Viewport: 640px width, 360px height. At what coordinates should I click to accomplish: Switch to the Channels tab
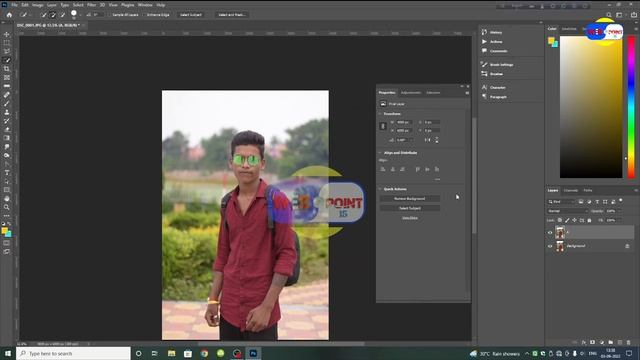tap(571, 191)
